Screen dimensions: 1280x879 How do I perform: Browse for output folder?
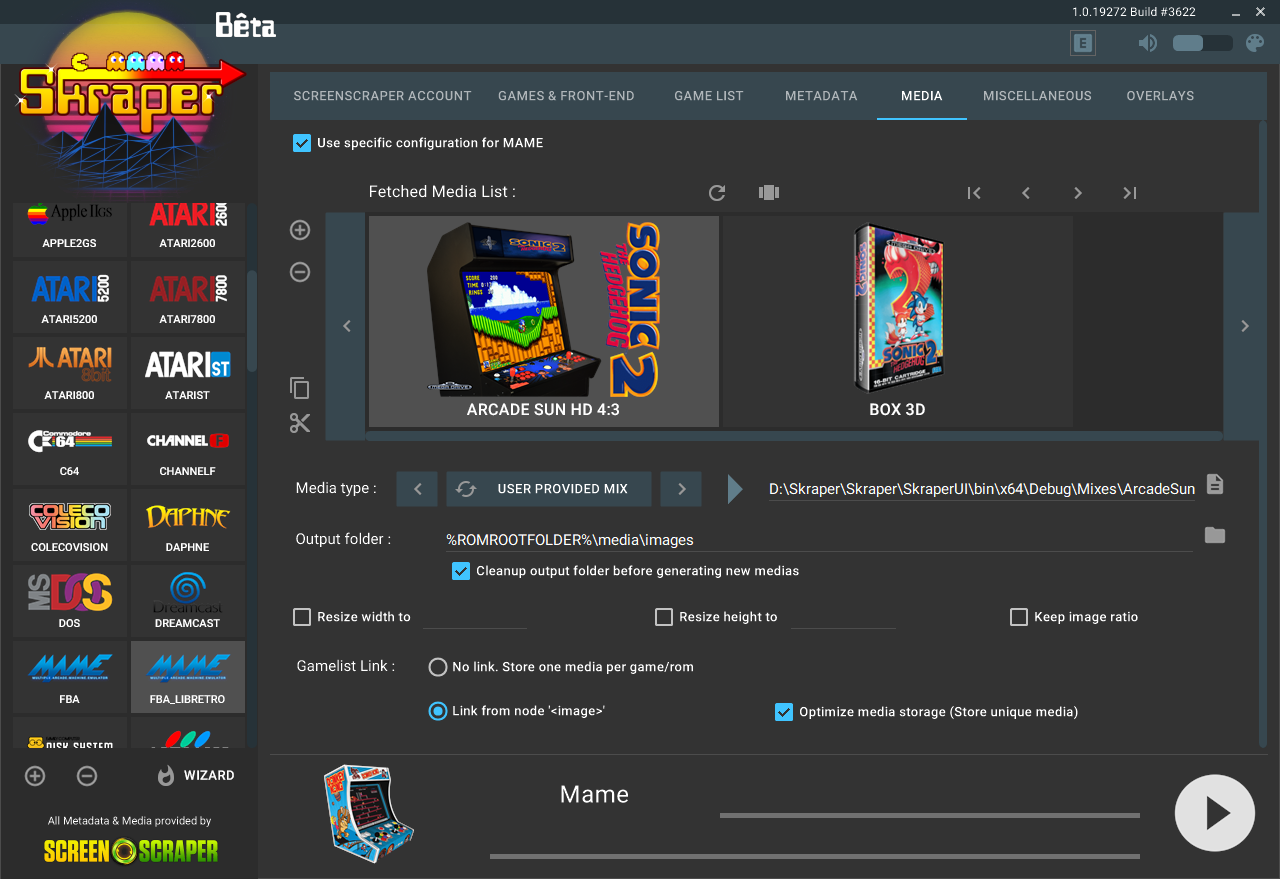click(x=1215, y=535)
